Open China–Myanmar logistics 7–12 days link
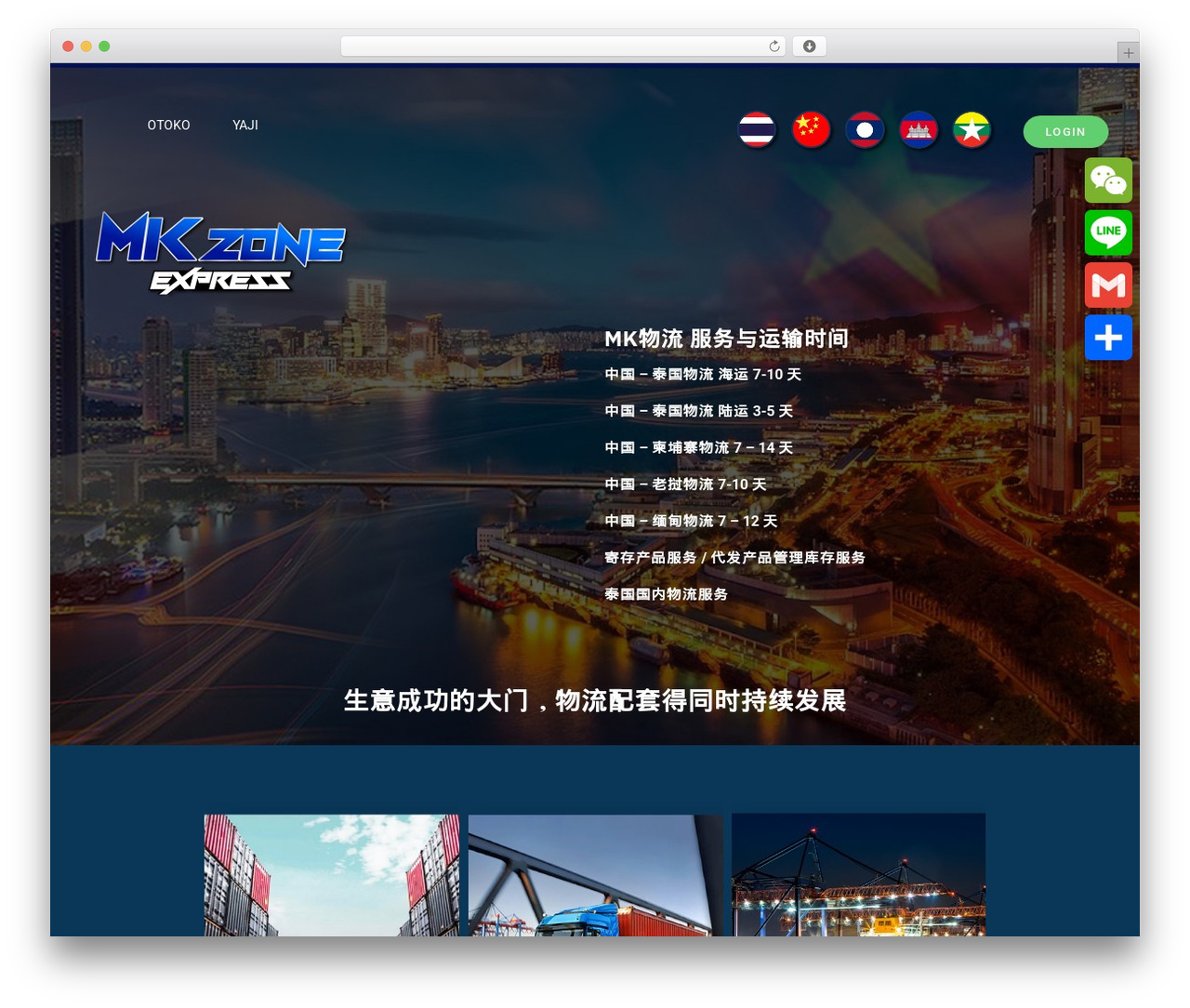The image size is (1190, 1008). pos(691,521)
